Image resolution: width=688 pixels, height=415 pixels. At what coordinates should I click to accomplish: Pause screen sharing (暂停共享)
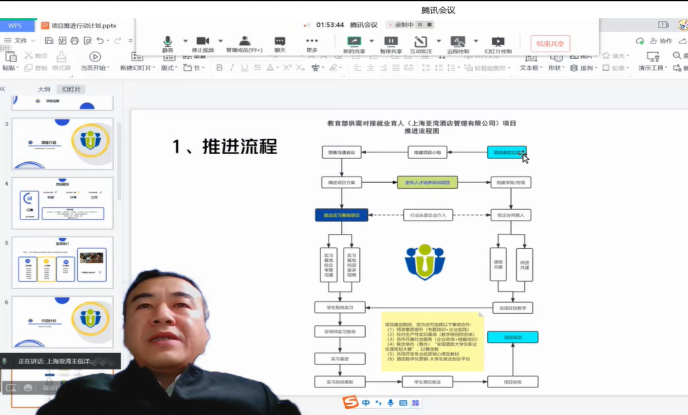[x=391, y=41]
